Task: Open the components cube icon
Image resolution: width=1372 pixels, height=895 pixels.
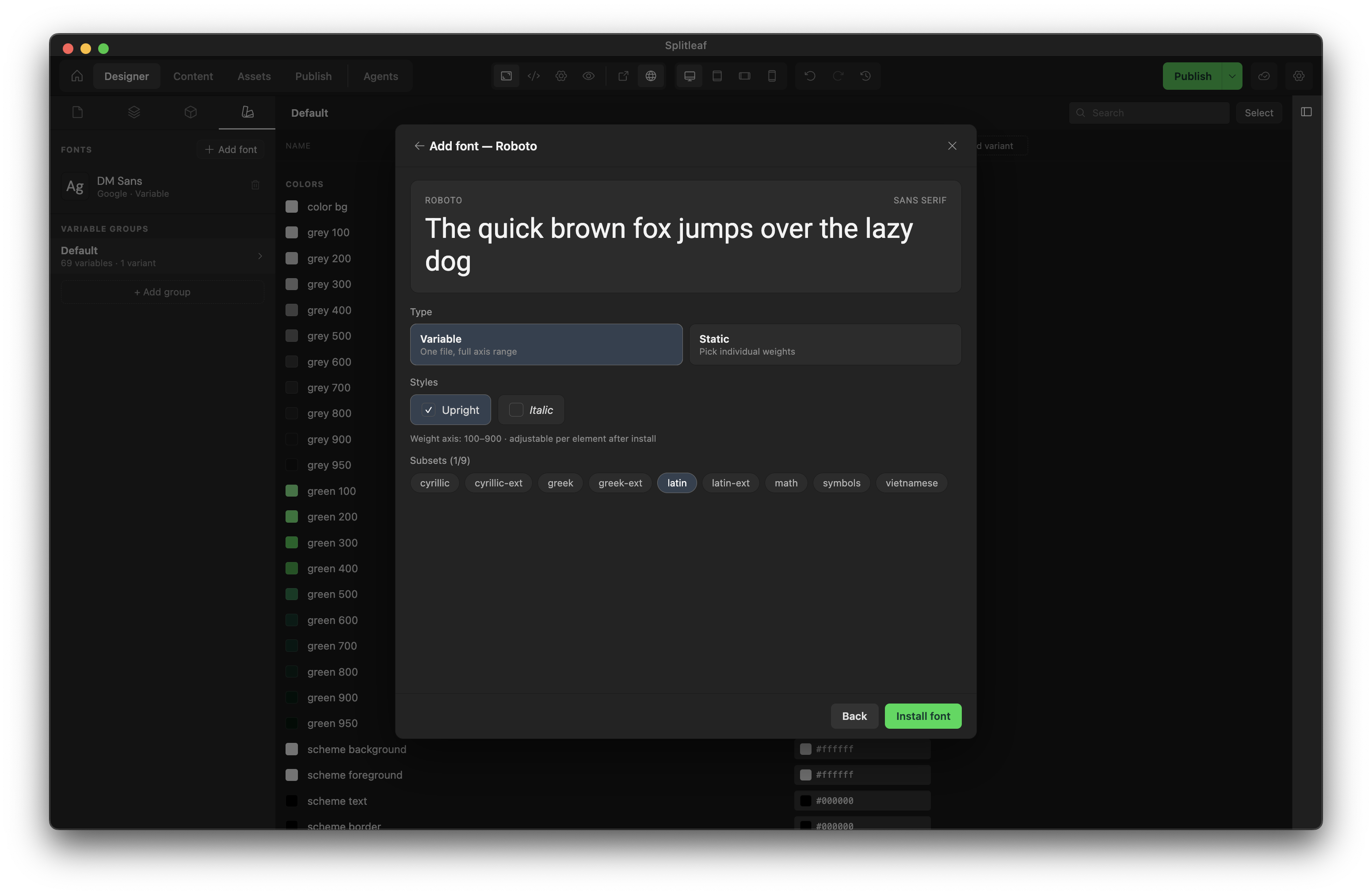Action: [190, 112]
